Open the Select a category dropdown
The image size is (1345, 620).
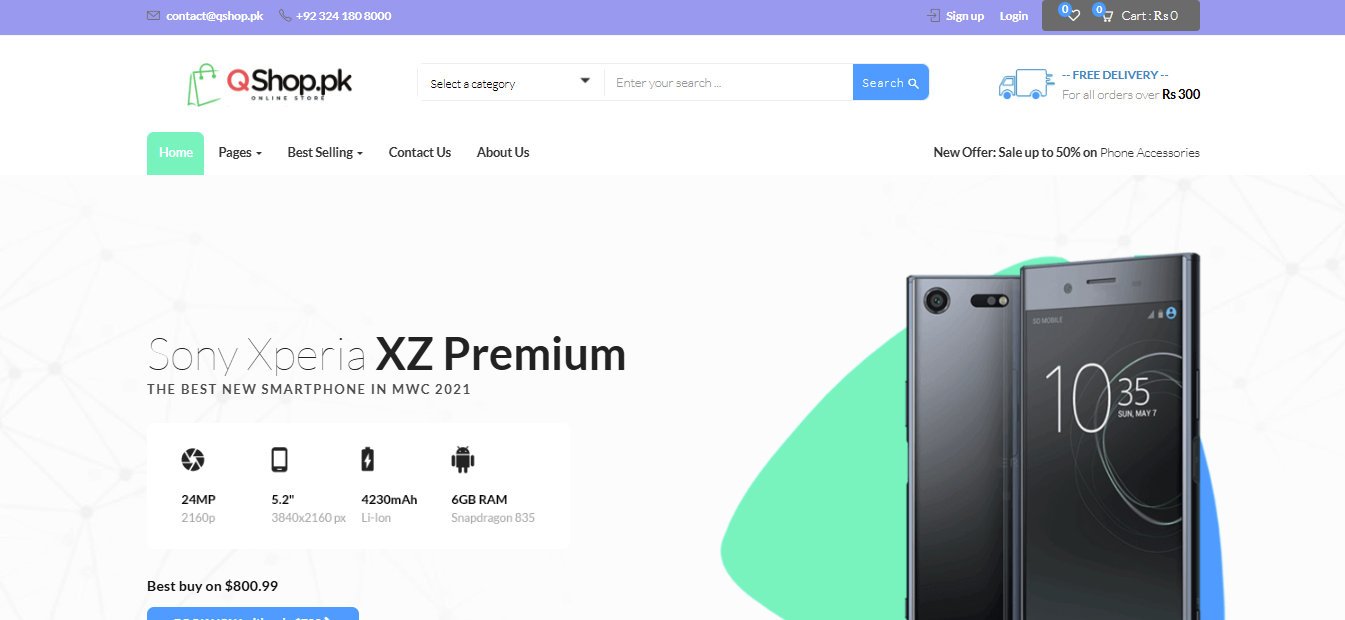click(x=511, y=83)
